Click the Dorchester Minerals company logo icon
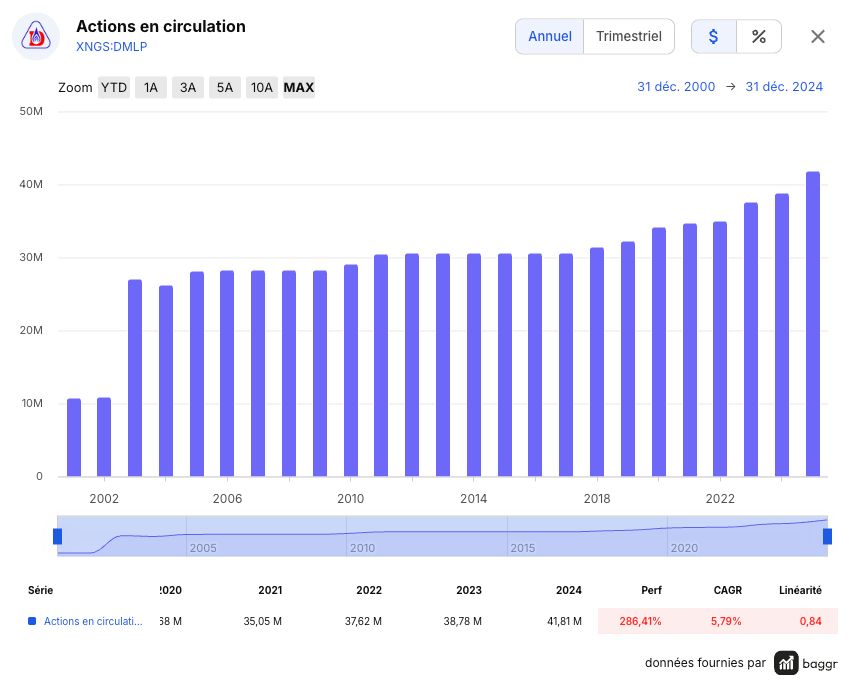This screenshot has height=685, width=850. tap(36, 36)
